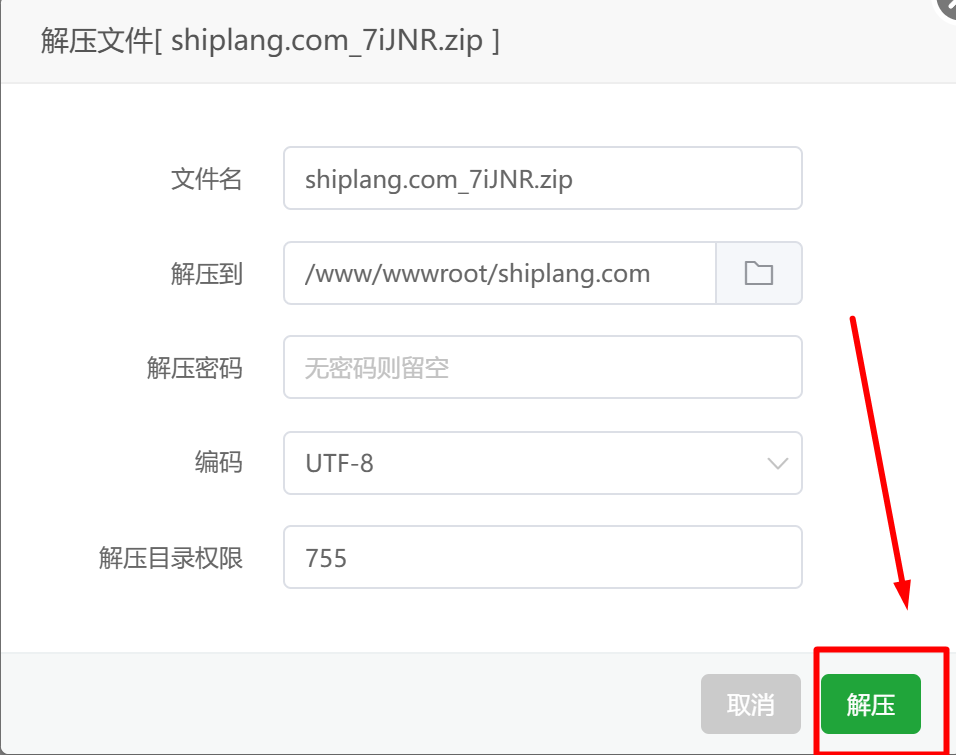
Task: Focus the 解压目录权限 field containing 755
Action: tap(543, 557)
